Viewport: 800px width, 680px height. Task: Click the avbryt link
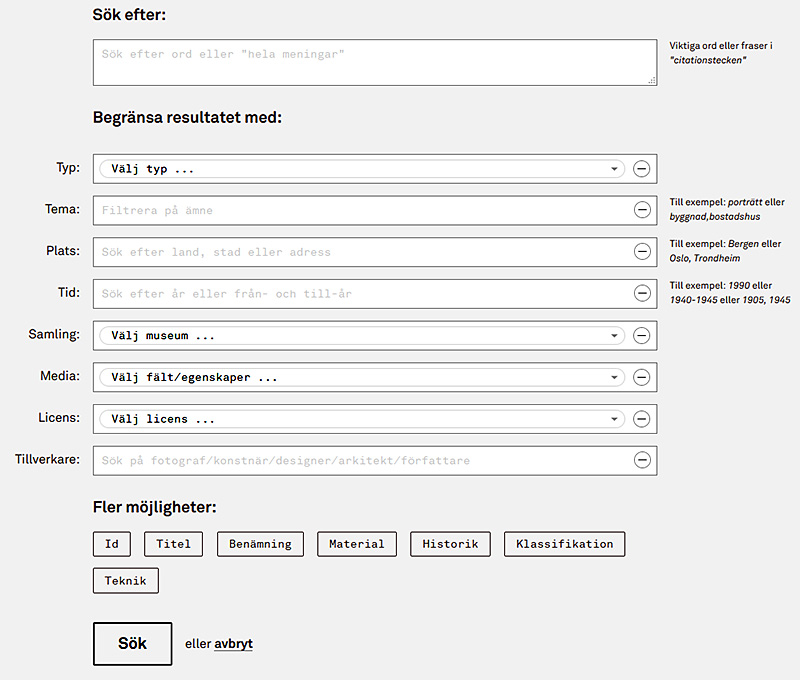(233, 644)
